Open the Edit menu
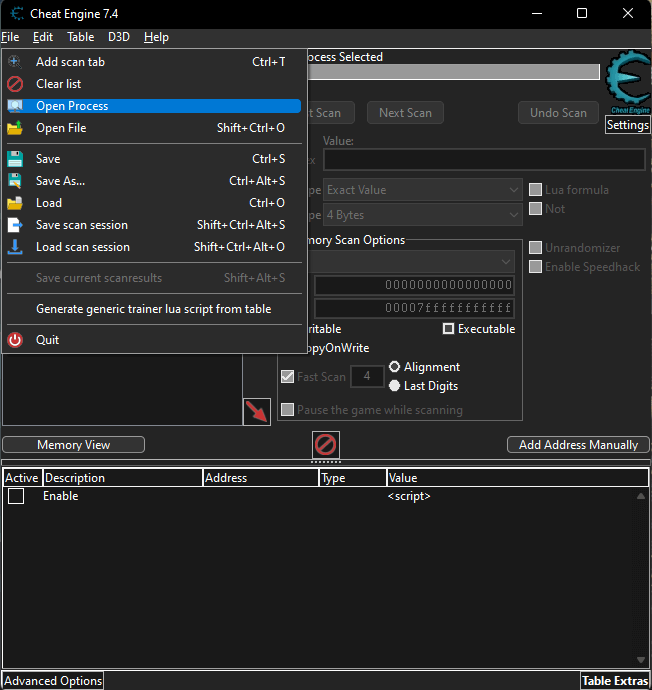 43,37
